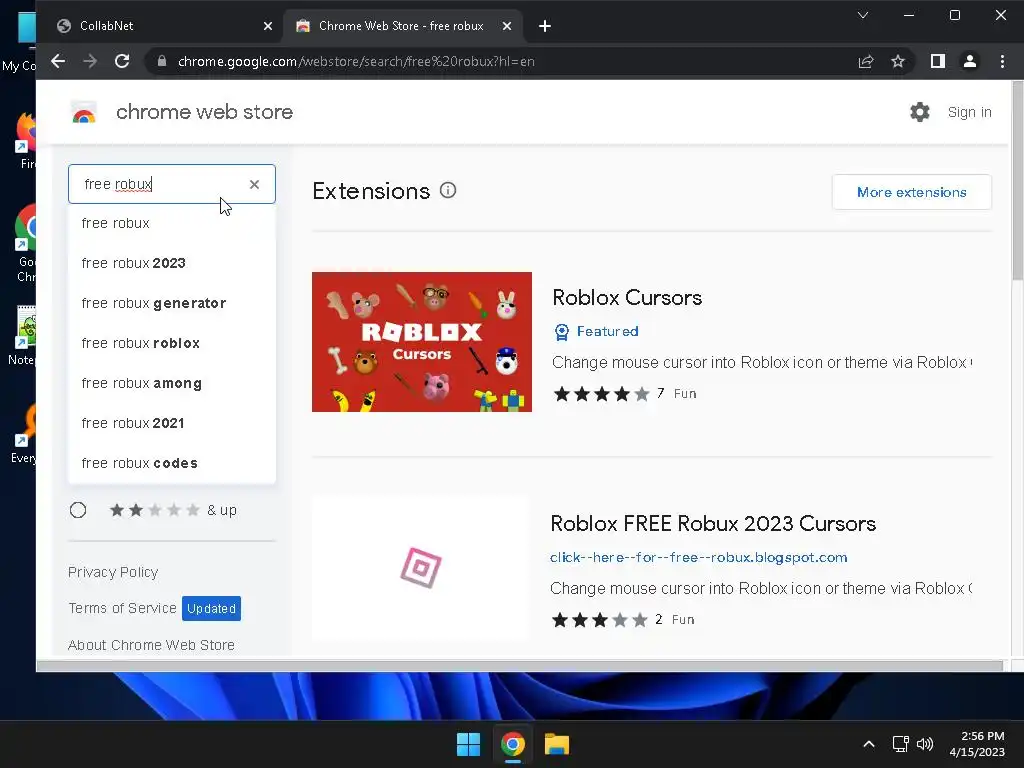Image resolution: width=1024 pixels, height=768 pixels.
Task: Show hidden system tray icons
Action: [x=869, y=744]
